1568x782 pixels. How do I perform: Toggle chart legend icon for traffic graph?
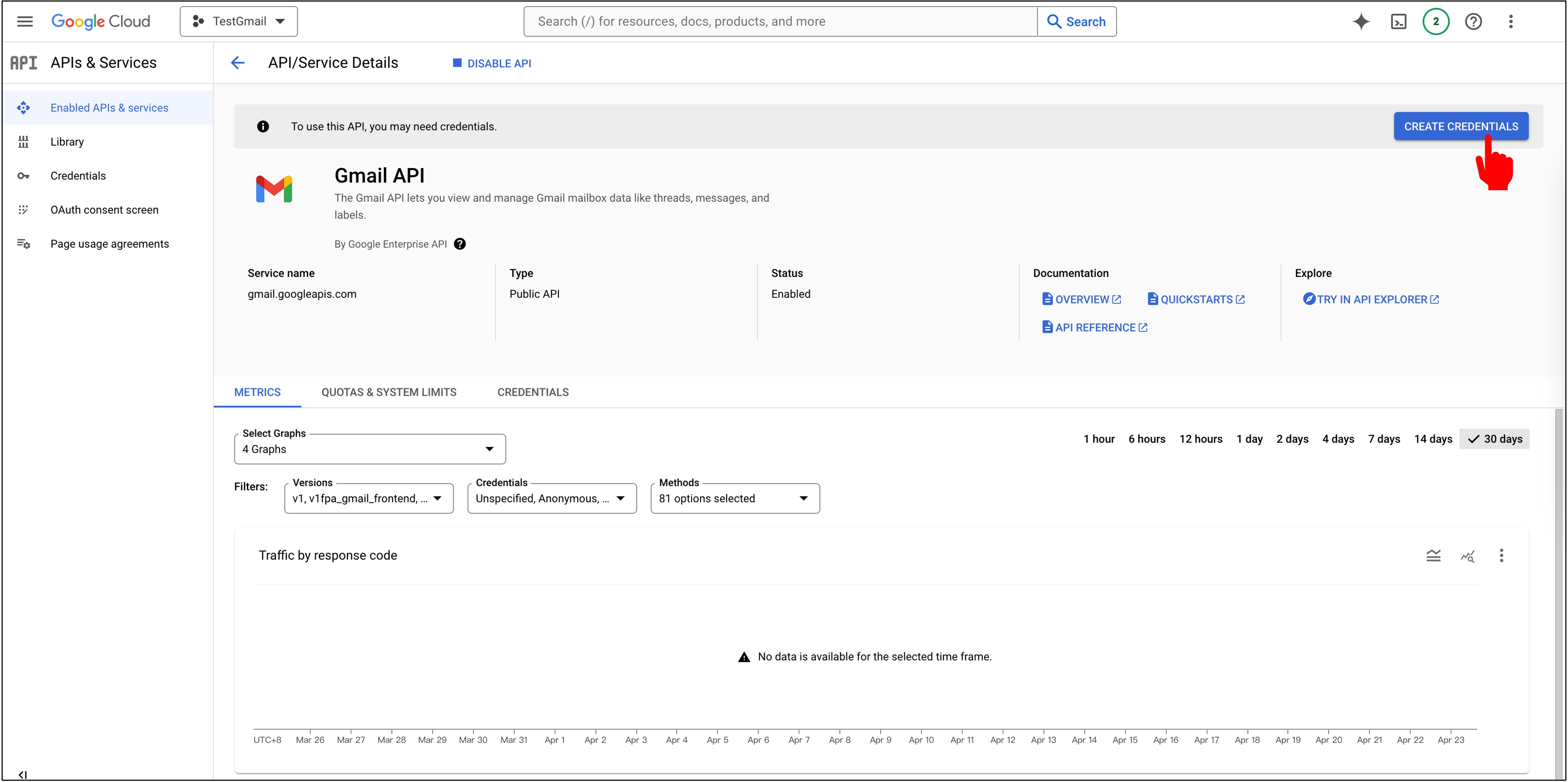[1434, 556]
